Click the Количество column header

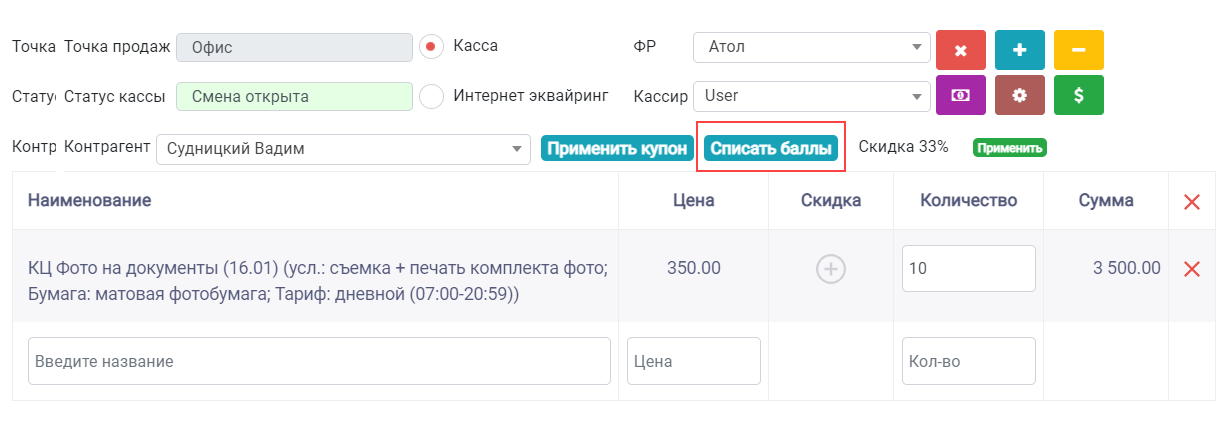pyautogui.click(x=969, y=200)
